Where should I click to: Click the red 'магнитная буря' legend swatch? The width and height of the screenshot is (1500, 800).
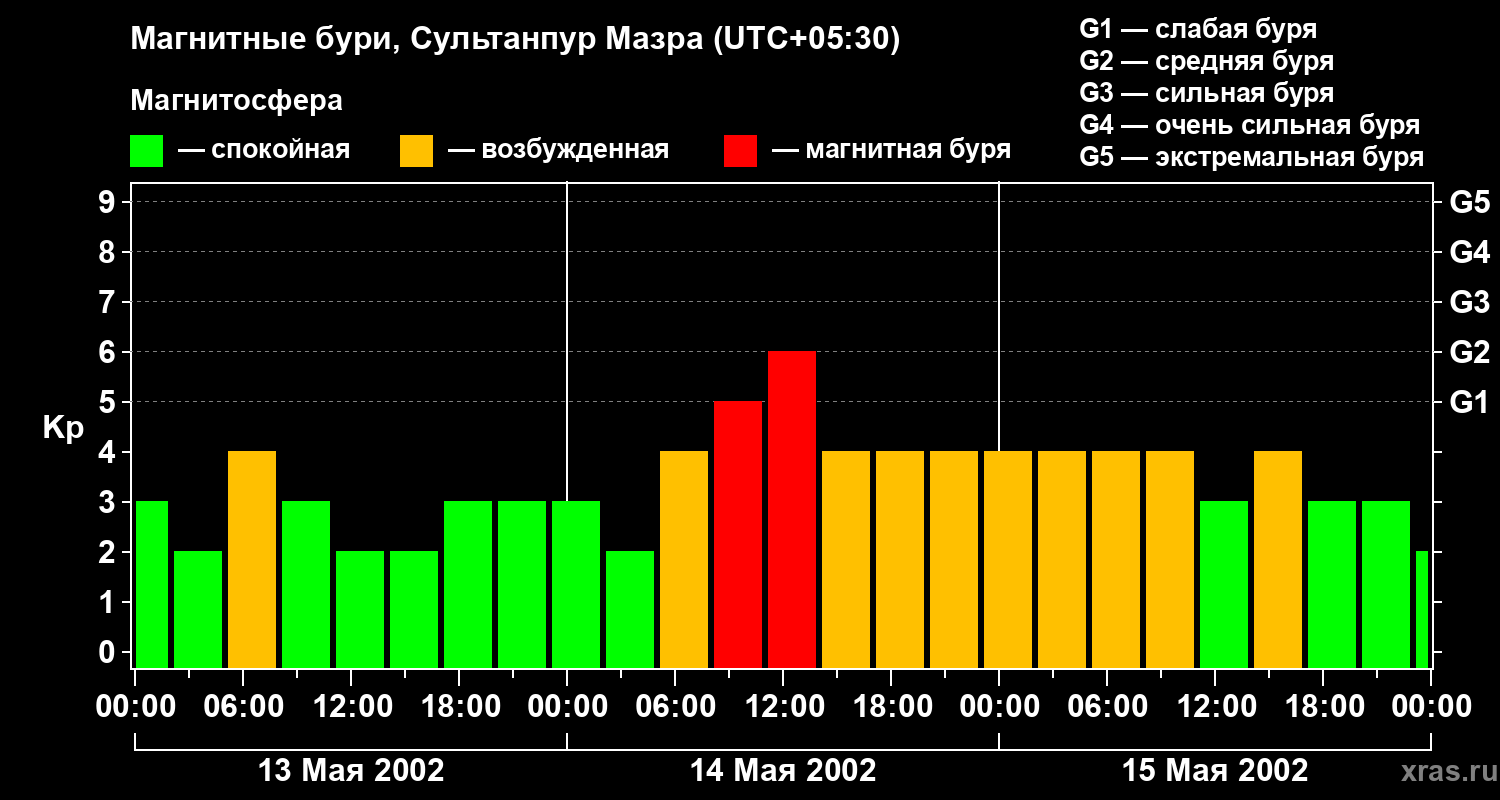(740, 151)
